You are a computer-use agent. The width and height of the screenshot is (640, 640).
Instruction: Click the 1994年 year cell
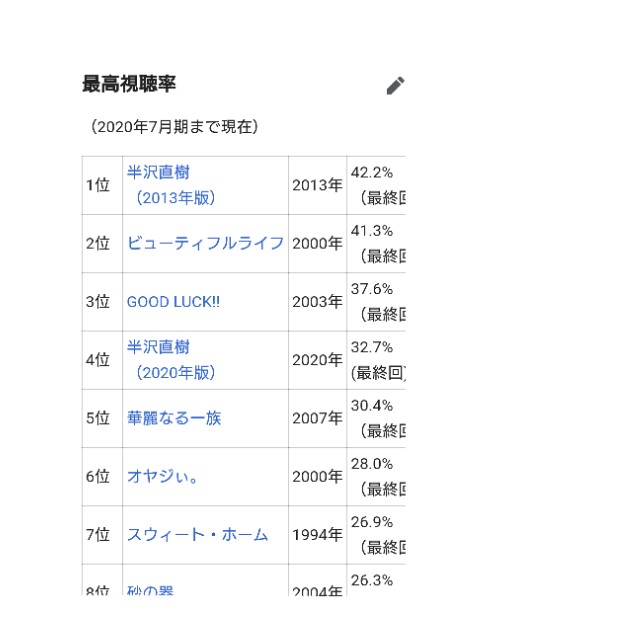pos(318,535)
